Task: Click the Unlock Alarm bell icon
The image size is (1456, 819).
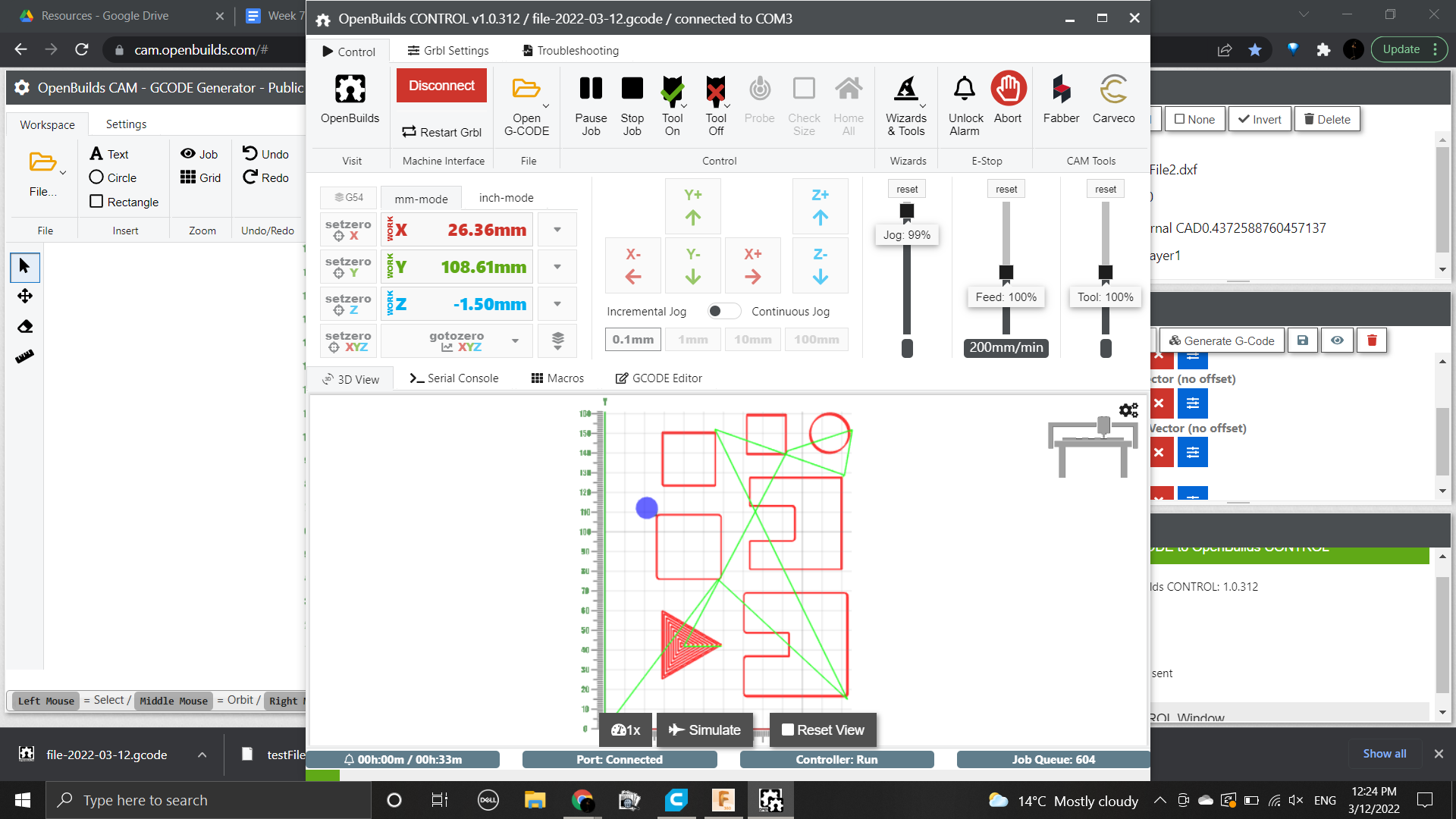Action: (x=965, y=89)
